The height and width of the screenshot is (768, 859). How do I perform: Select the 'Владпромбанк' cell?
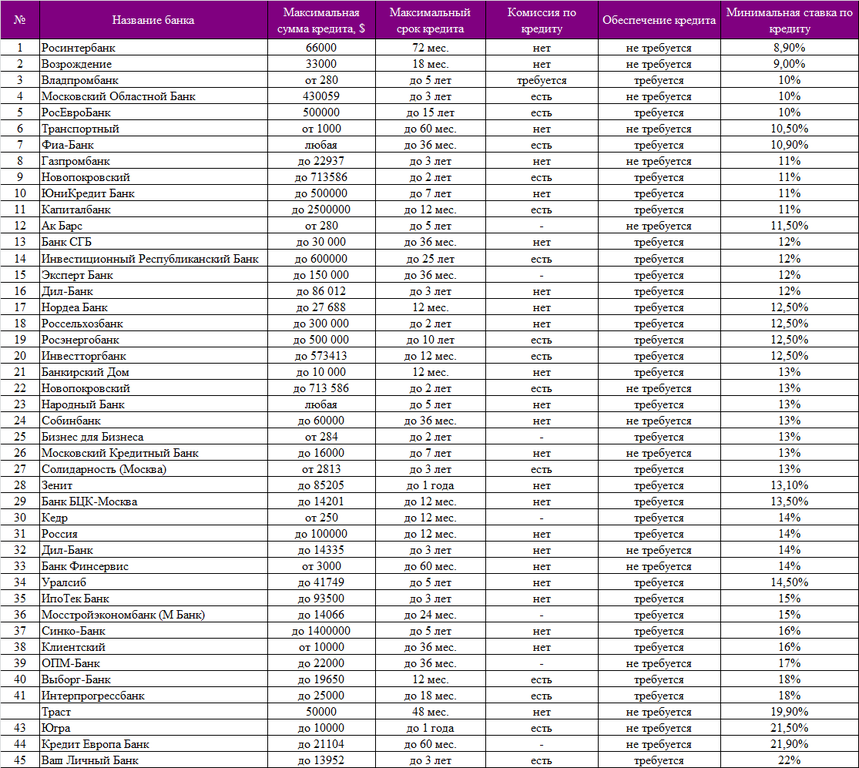pos(153,80)
